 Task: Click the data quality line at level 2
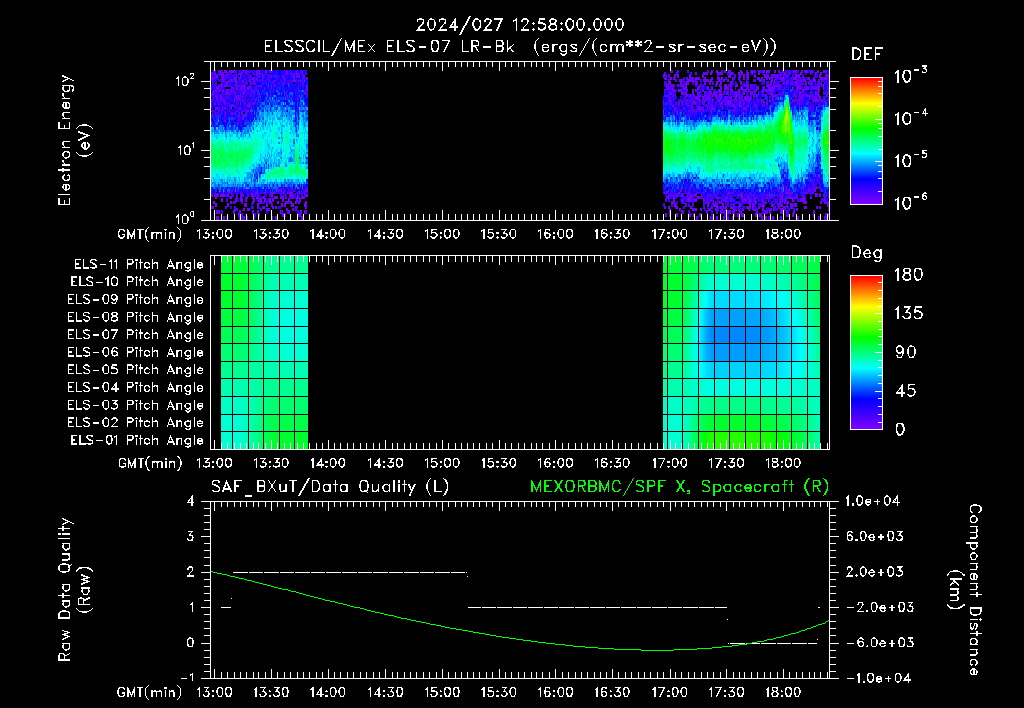pos(350,572)
